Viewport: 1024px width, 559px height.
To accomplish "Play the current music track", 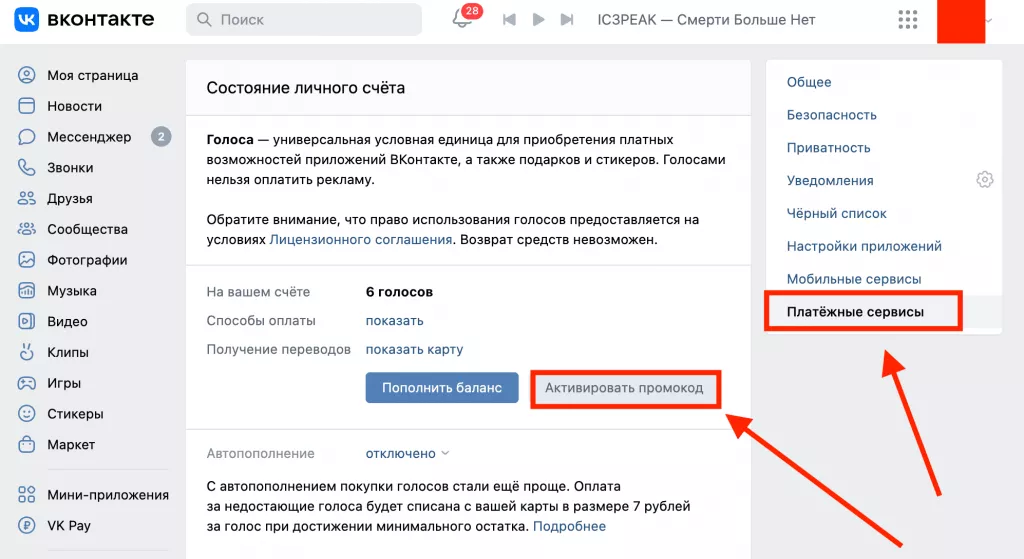I will 538,19.
